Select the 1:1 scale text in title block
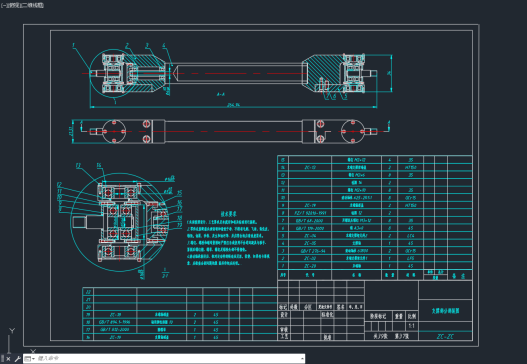The height and width of the screenshot is (364, 527). (x=411, y=326)
